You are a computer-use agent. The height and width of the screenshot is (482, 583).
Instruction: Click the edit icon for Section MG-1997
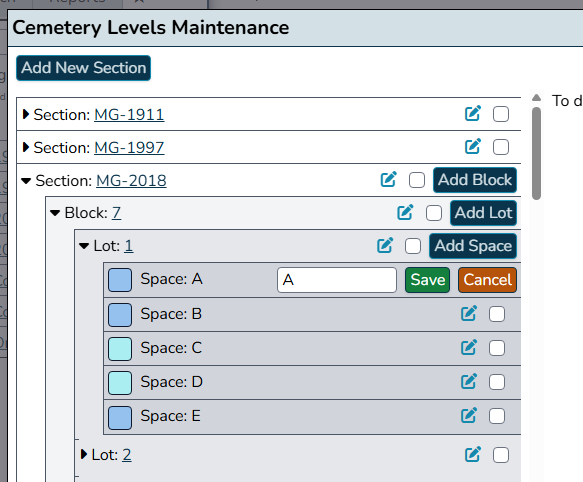(x=473, y=147)
